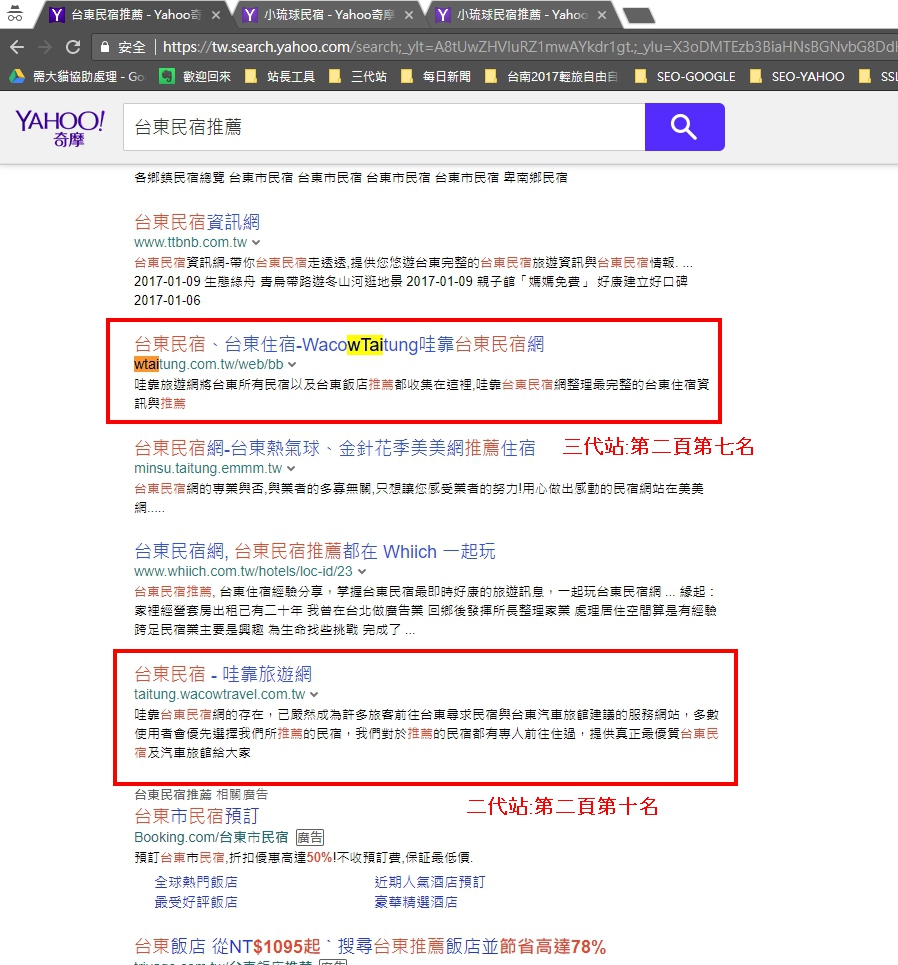Click the minsu.taitung.emmm.tw URL text
Image resolution: width=898 pixels, height=965 pixels.
click(208, 468)
